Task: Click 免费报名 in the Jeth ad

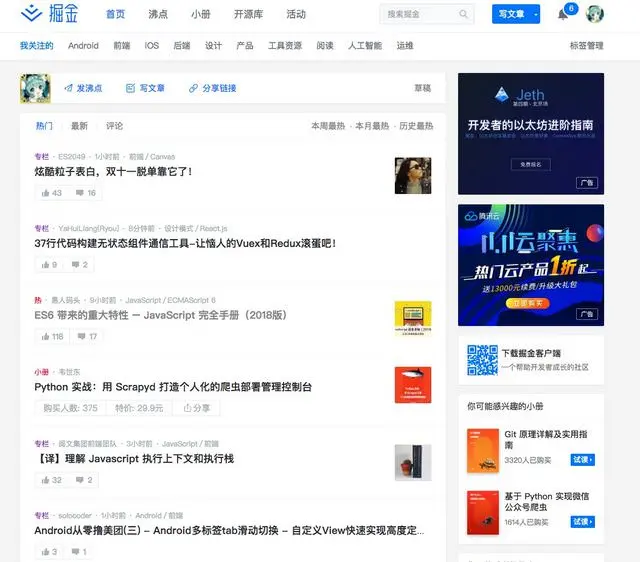Action: click(x=531, y=164)
